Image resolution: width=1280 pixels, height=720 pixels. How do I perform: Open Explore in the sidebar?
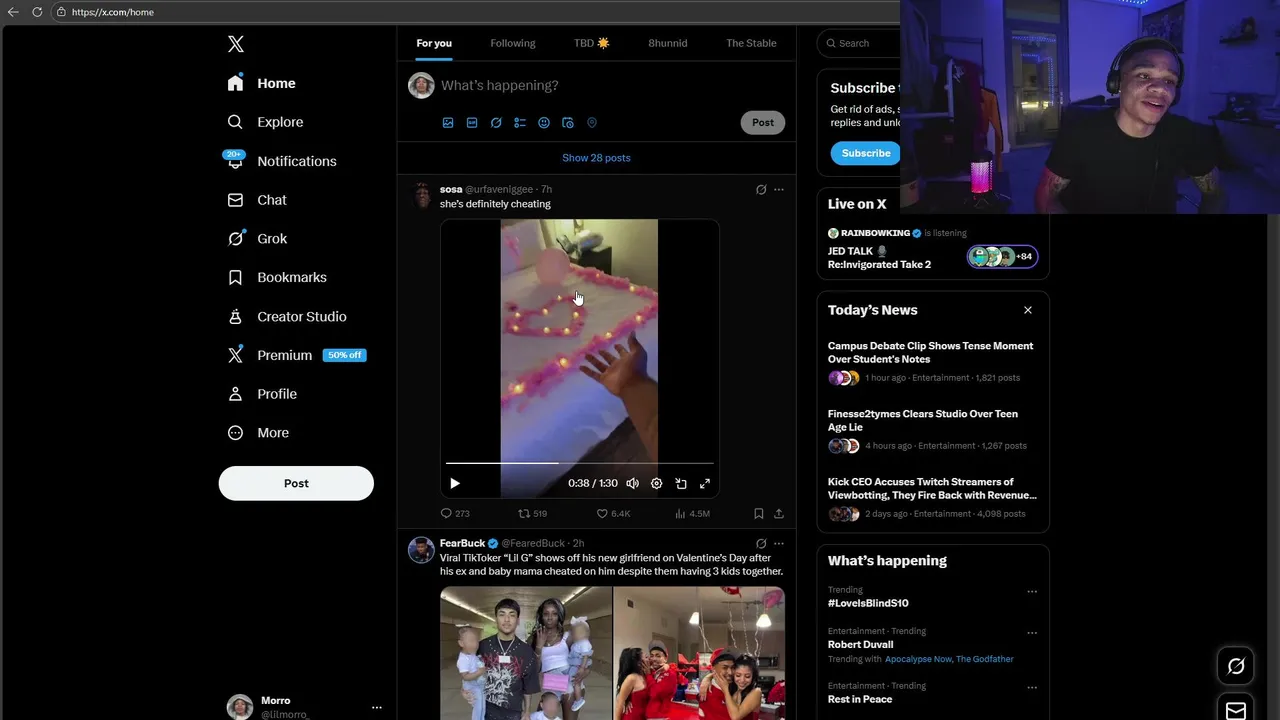pos(265,122)
